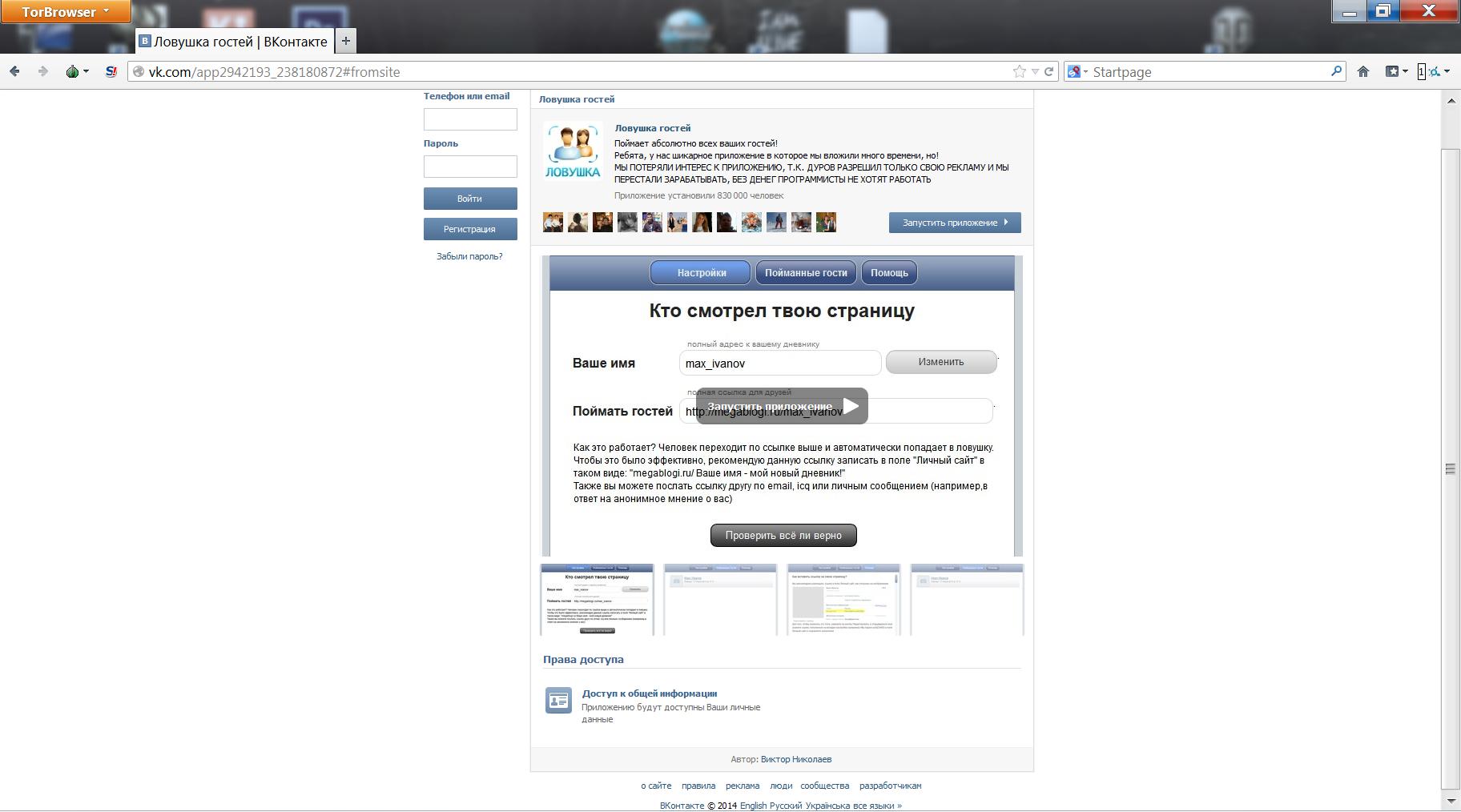Open the bookmarks menu button
Viewport: 1461px width, 812px height.
[x=1396, y=71]
